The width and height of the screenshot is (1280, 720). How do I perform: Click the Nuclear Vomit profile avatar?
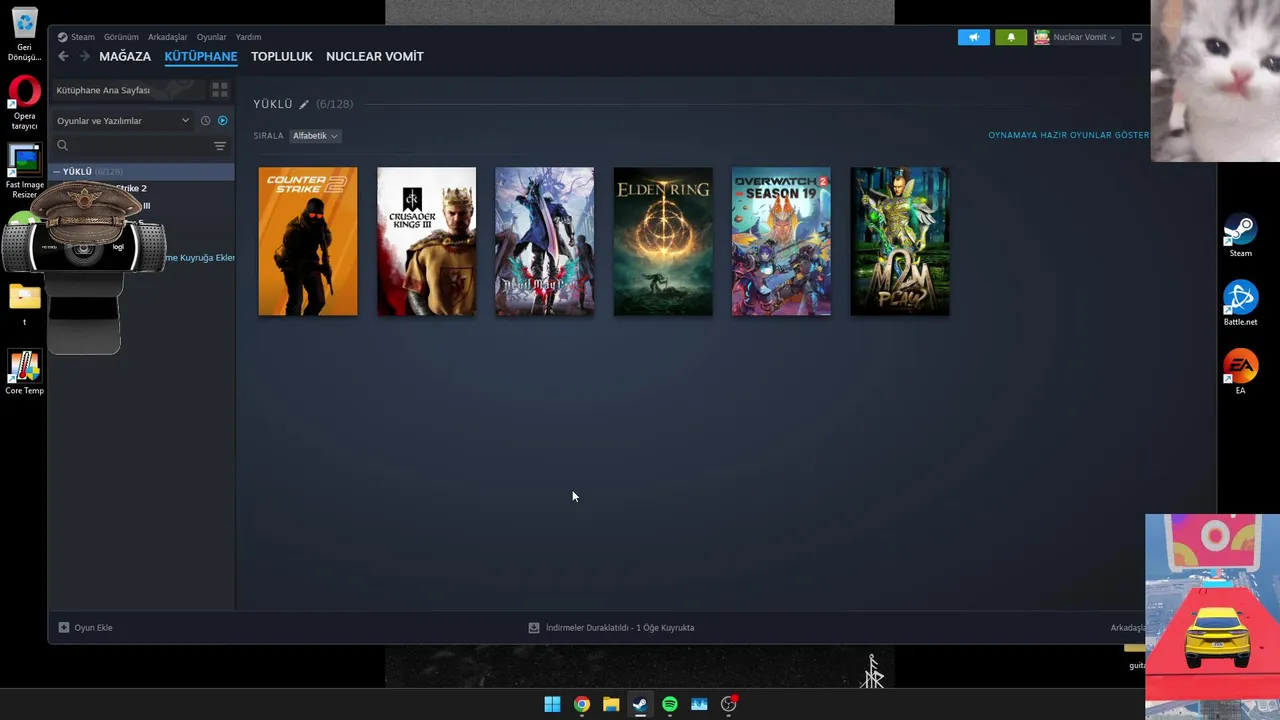pos(1042,37)
